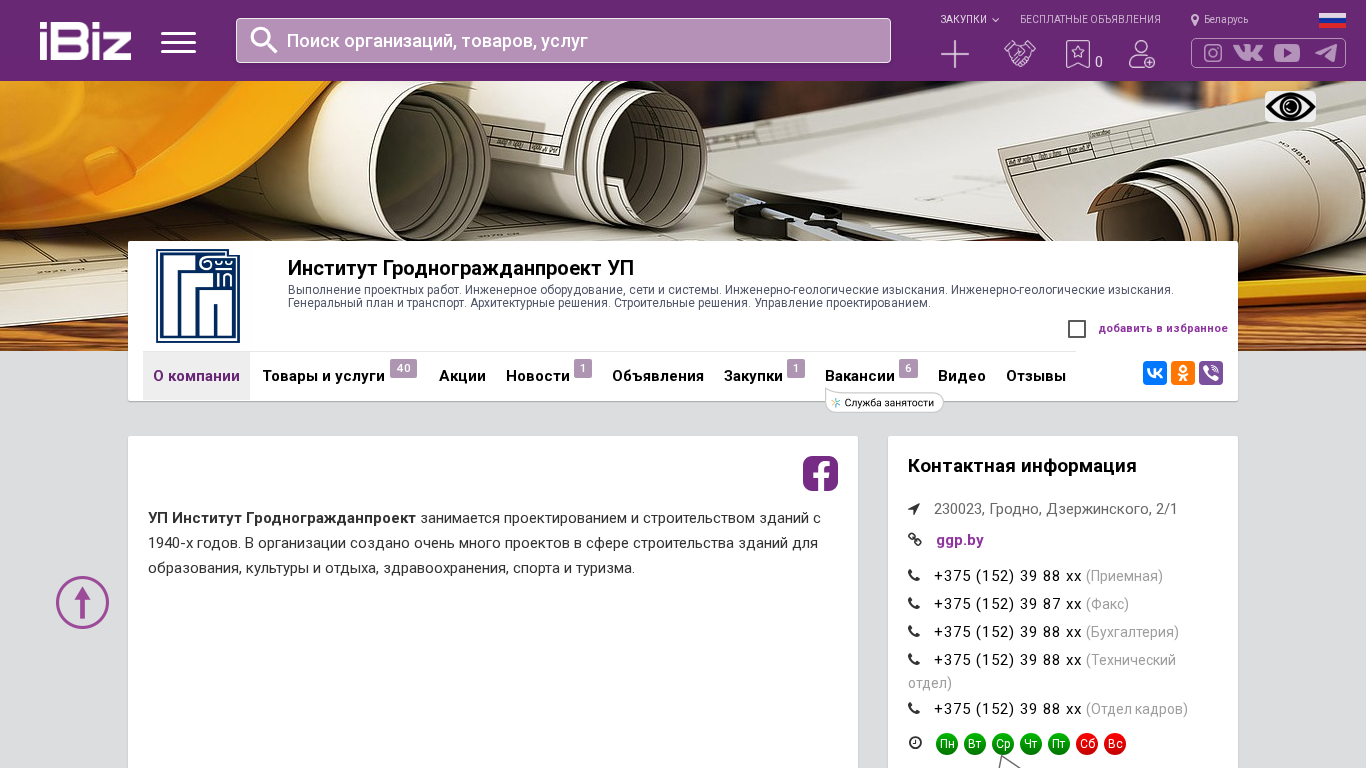Click the user registration profile icon
This screenshot has width=1366, height=768.
tap(1141, 54)
